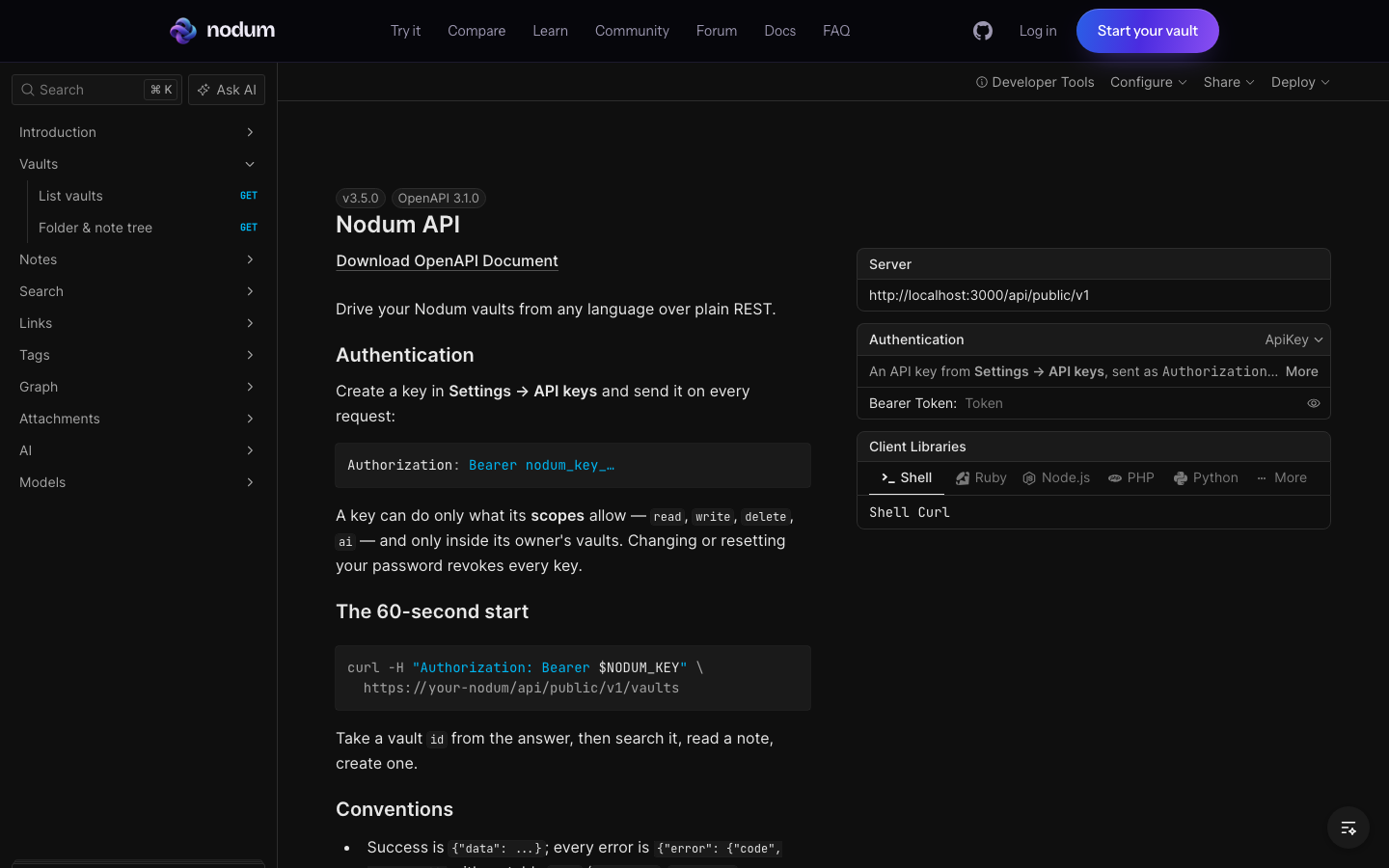This screenshot has height=868, width=1389.
Task: Click the sidebar Search input field
Action: pyautogui.click(x=96, y=90)
